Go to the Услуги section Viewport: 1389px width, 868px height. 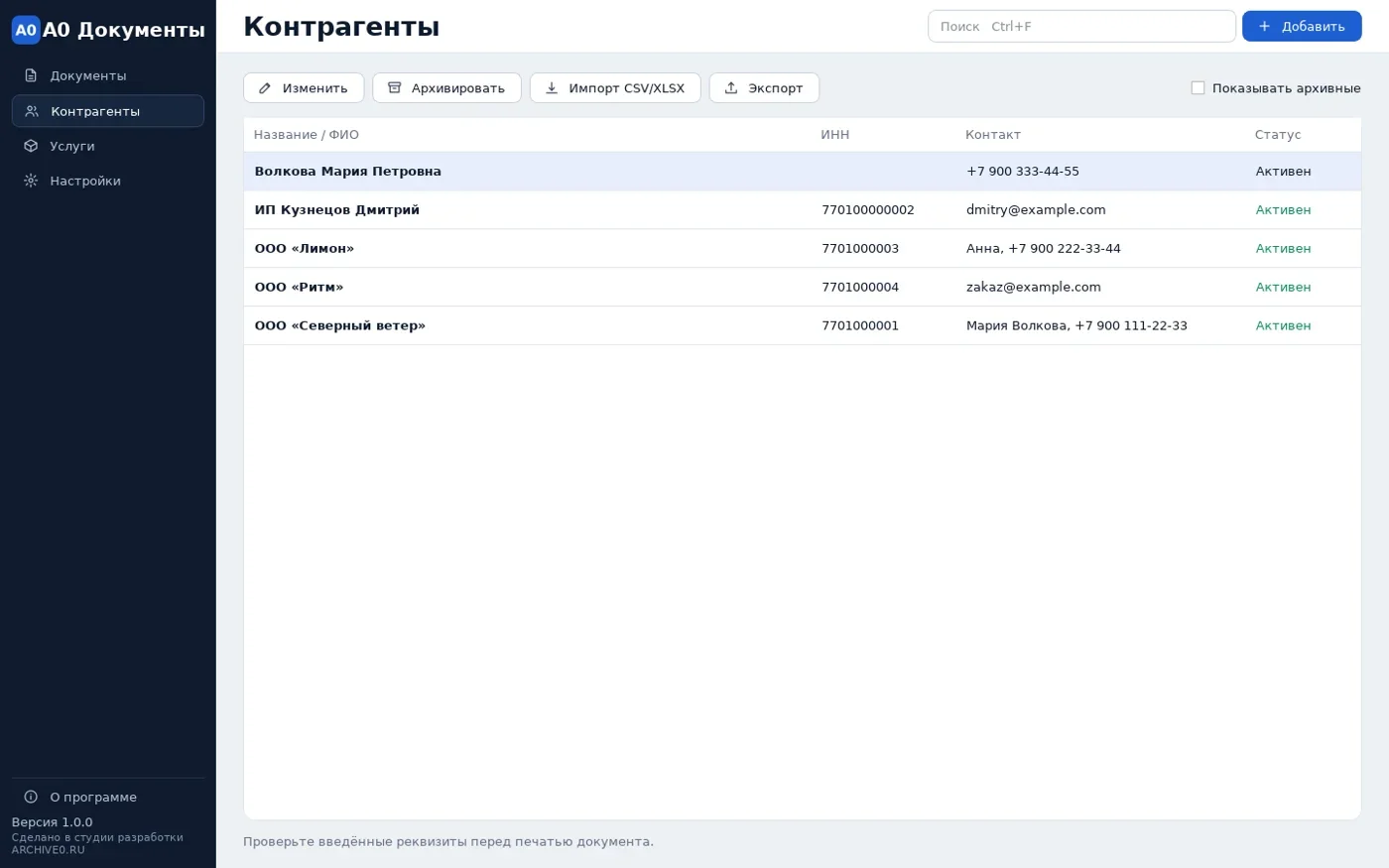pos(108,146)
